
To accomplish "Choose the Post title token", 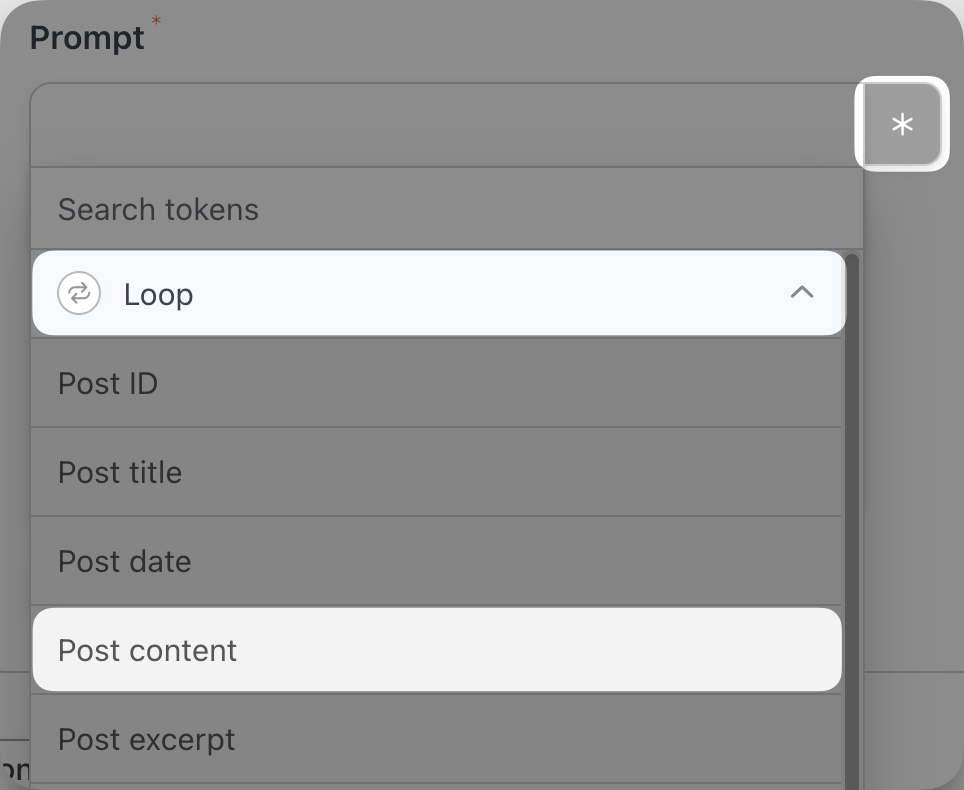I will 436,472.
